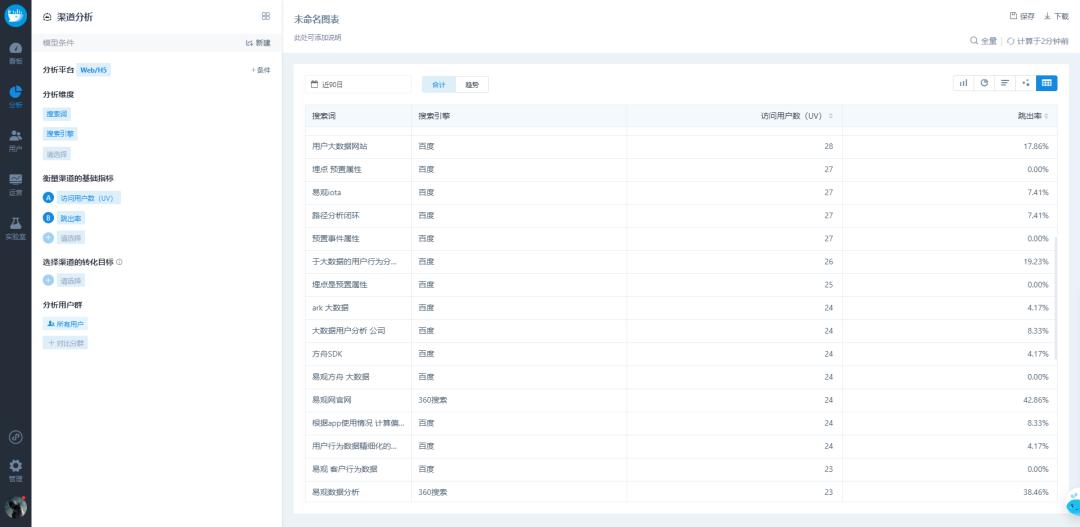Click the 保存 save button

[1022, 16]
